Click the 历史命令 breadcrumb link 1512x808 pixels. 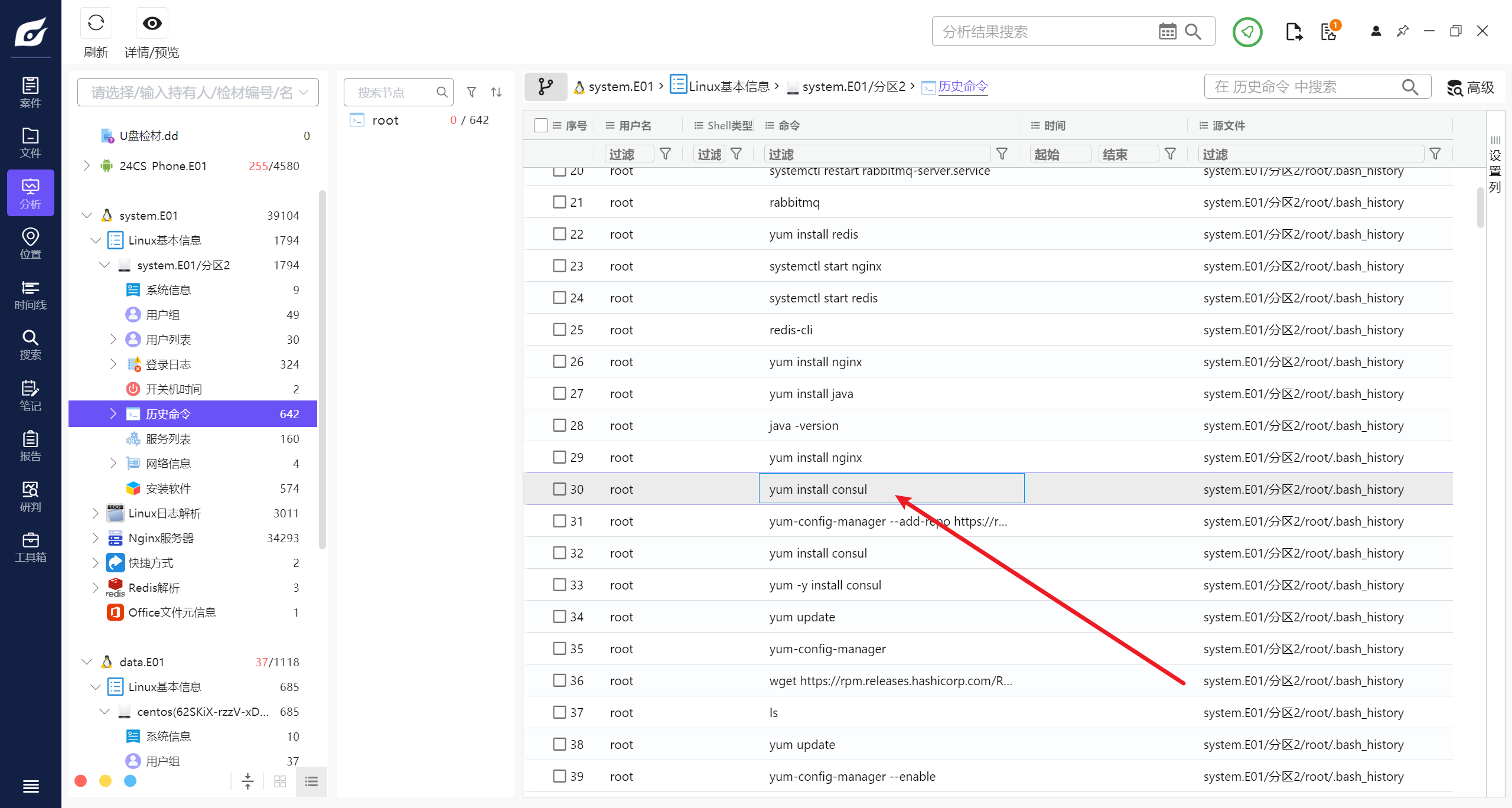pos(962,87)
